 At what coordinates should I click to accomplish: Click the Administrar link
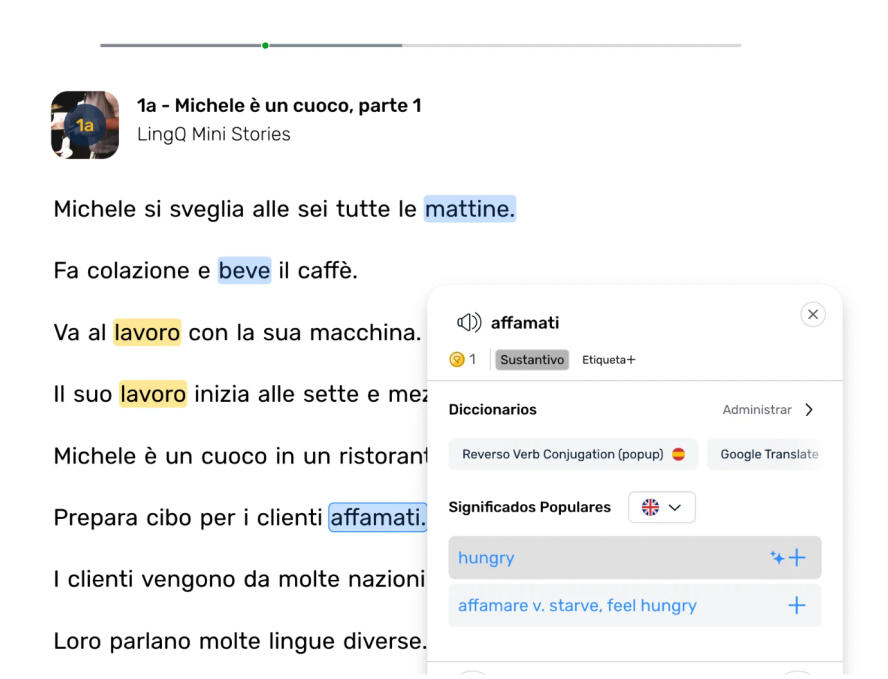pos(757,410)
